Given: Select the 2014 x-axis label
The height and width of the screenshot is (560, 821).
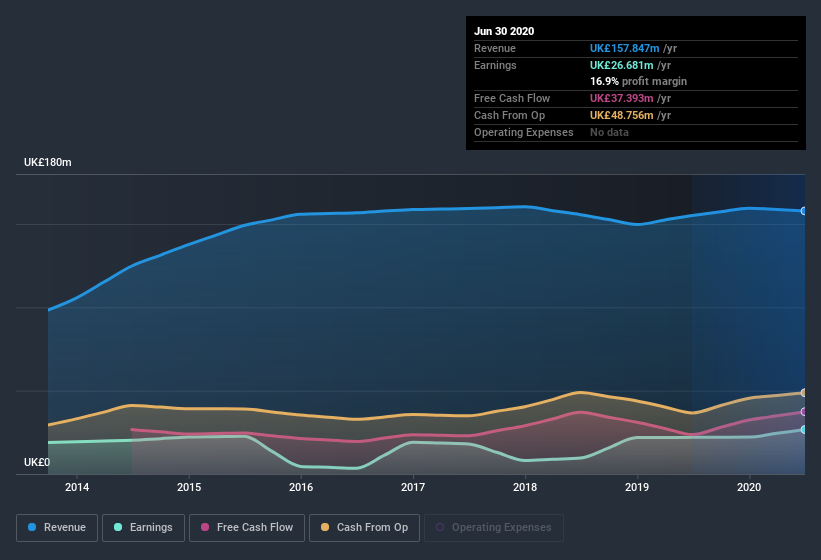Looking at the screenshot, I should pyautogui.click(x=77, y=487).
